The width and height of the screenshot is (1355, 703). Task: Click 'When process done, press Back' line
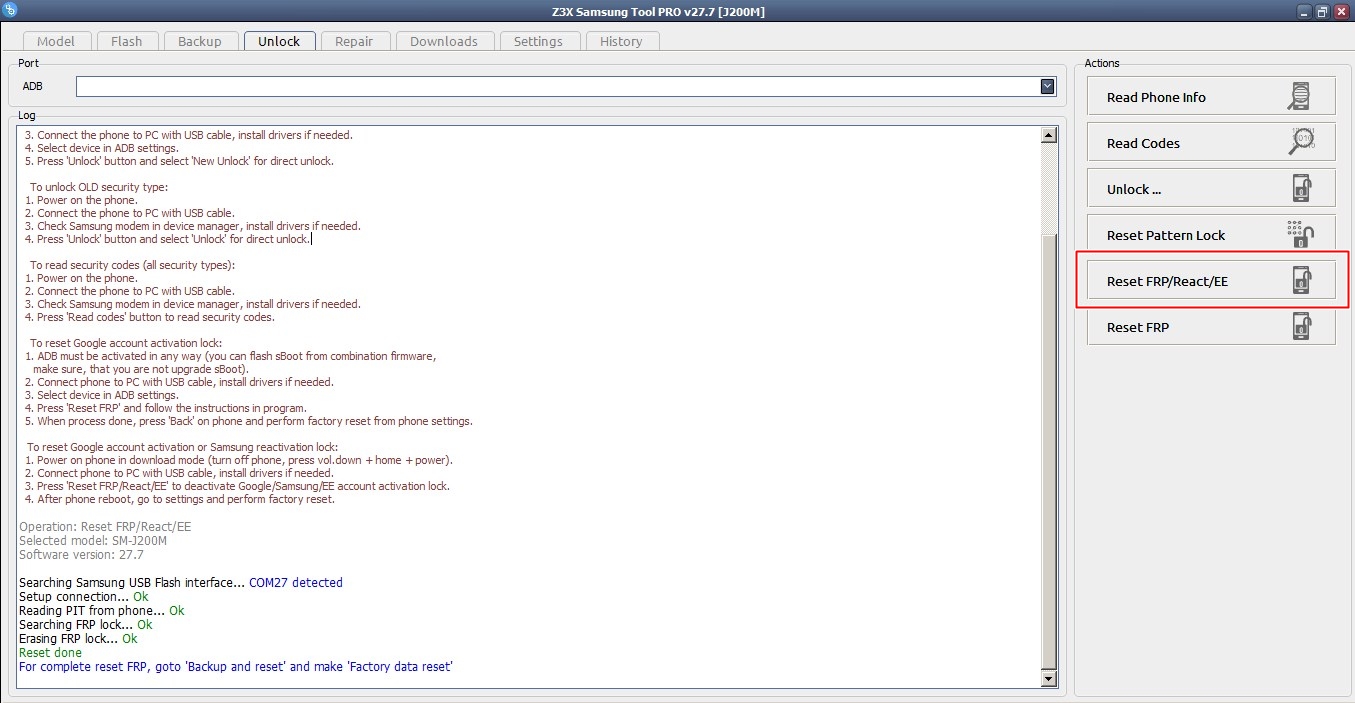coord(248,421)
